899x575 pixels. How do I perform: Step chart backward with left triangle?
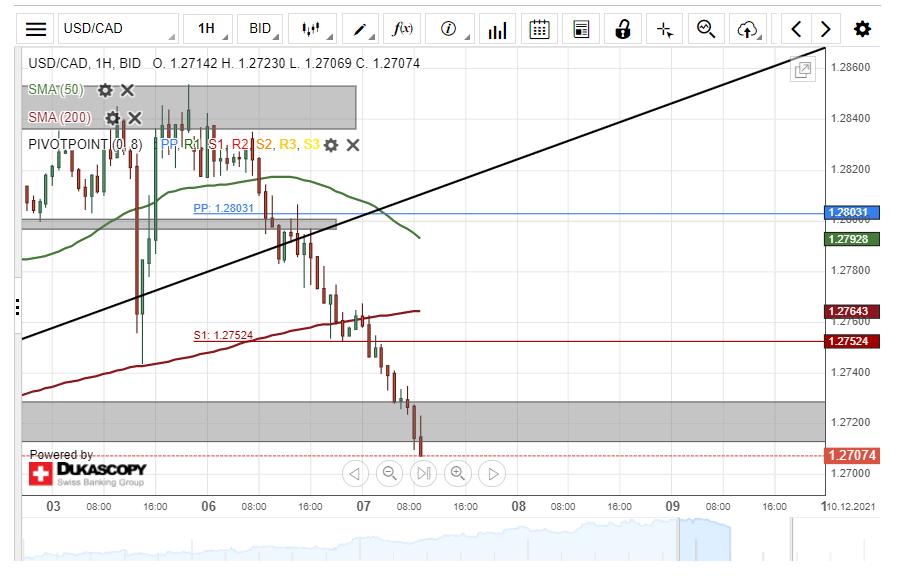click(x=355, y=474)
